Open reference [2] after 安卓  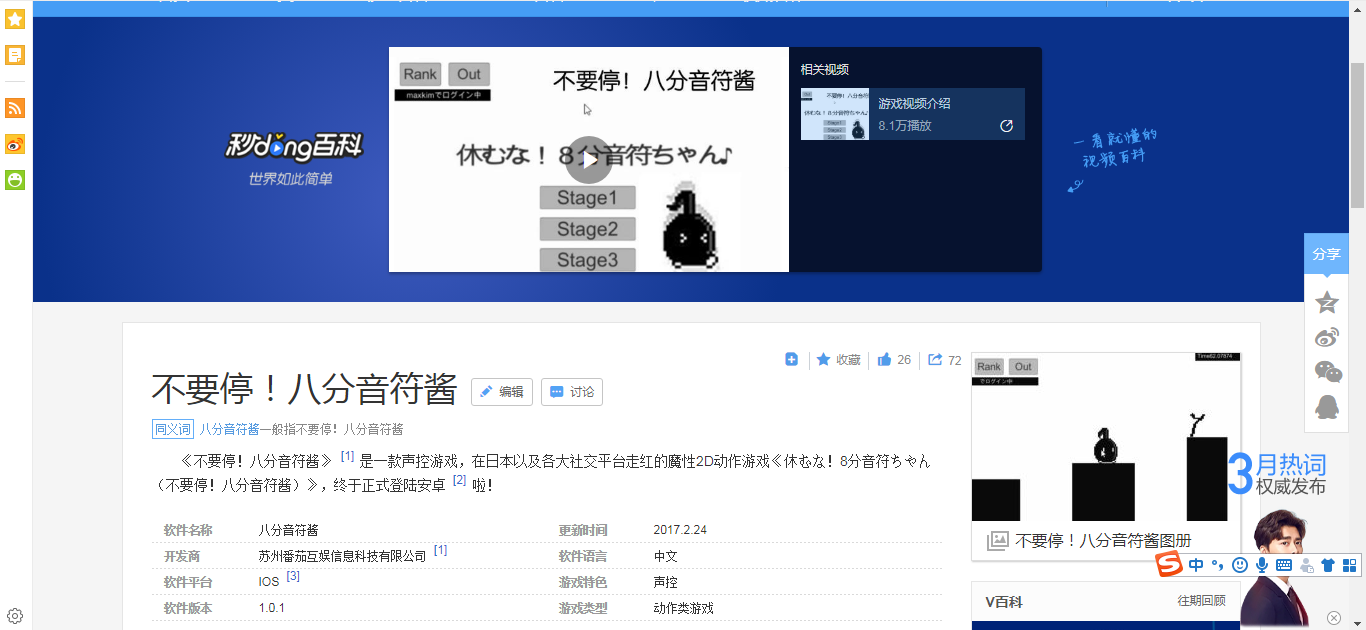tap(459, 481)
